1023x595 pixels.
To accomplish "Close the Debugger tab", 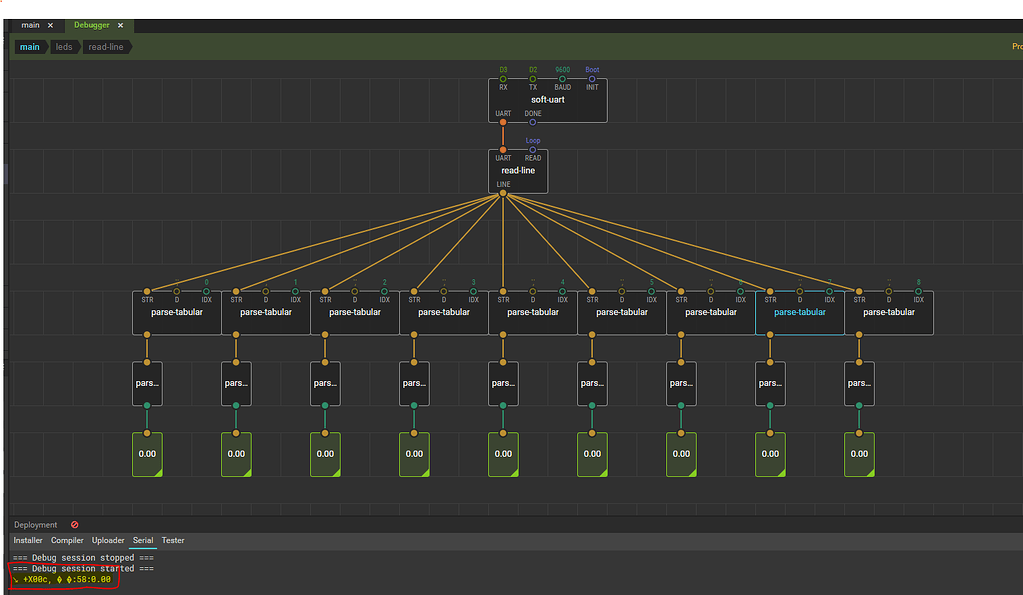I will (x=121, y=25).
